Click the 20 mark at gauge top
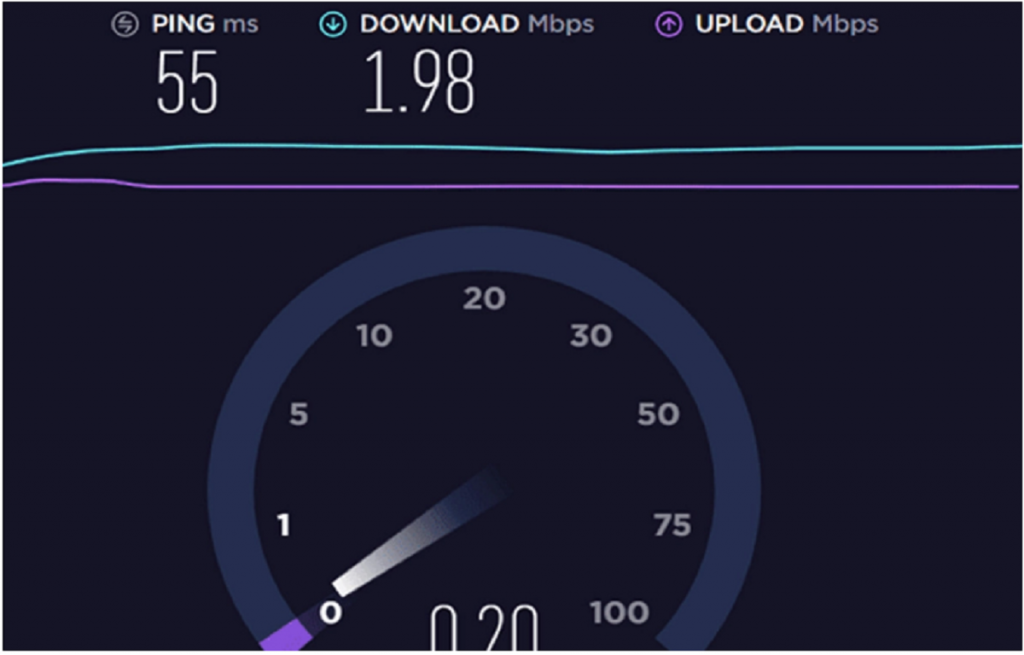The image size is (1024, 655). click(x=485, y=298)
